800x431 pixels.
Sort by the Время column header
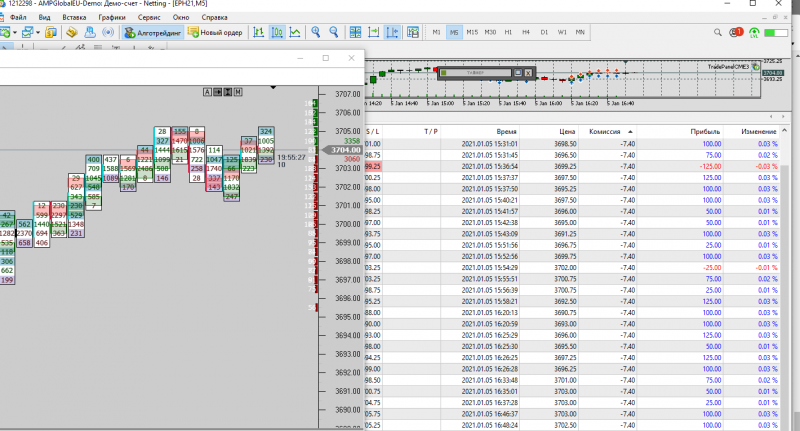pyautogui.click(x=506, y=132)
